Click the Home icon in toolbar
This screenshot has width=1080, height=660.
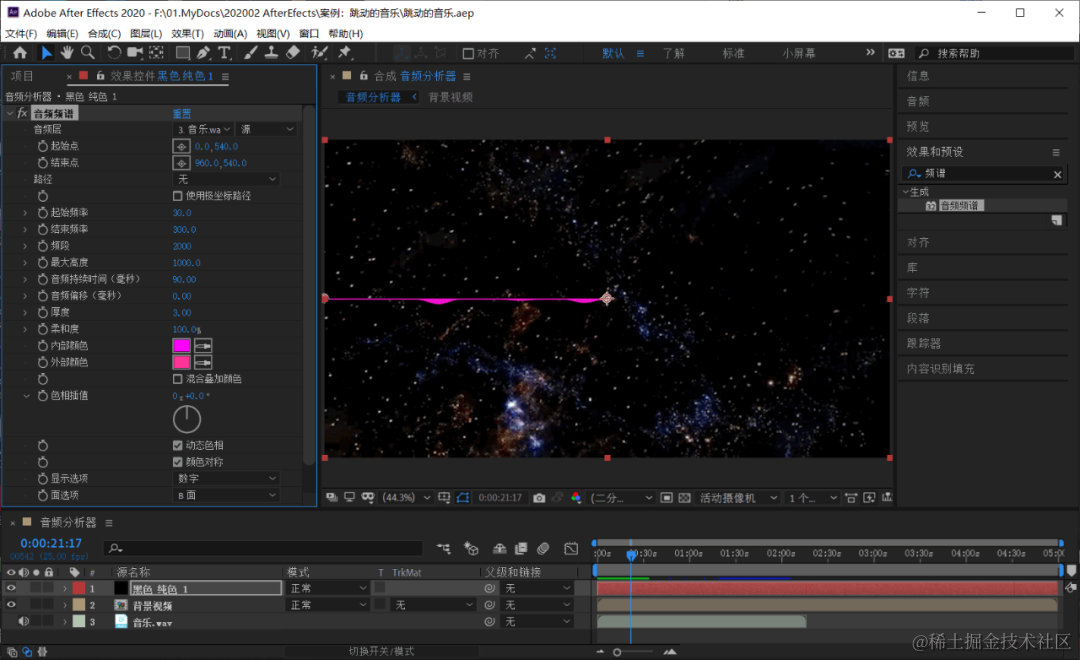click(x=20, y=52)
